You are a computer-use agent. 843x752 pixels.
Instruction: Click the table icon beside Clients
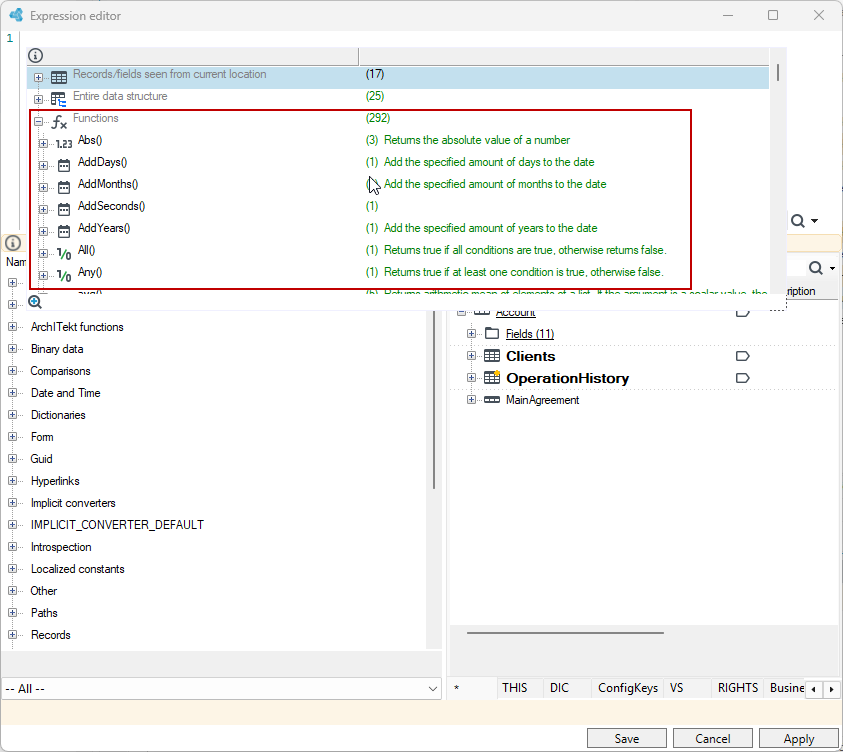click(492, 356)
